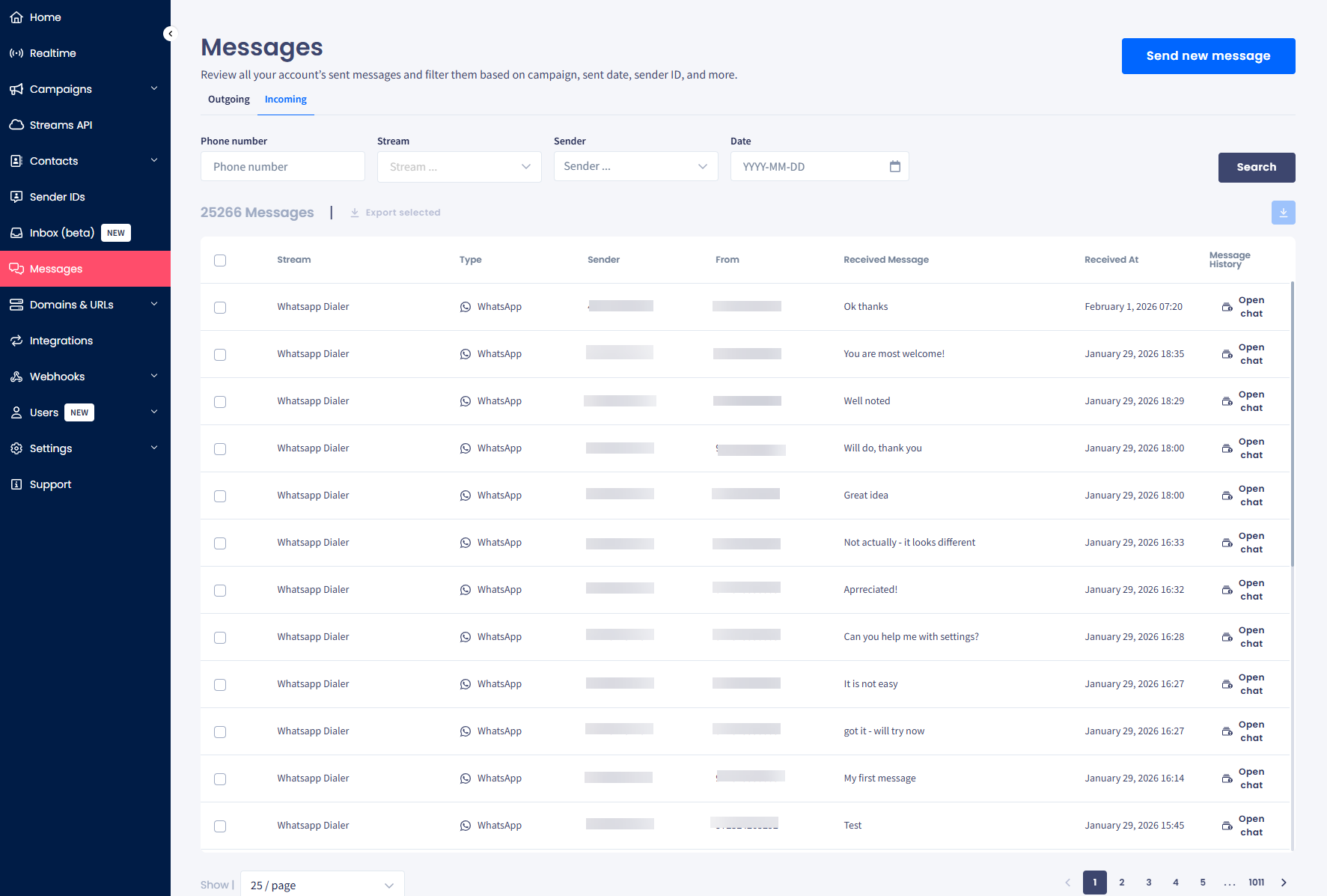Change the '25 / page' selection
Viewport: 1327px width, 896px height.
pos(322,885)
